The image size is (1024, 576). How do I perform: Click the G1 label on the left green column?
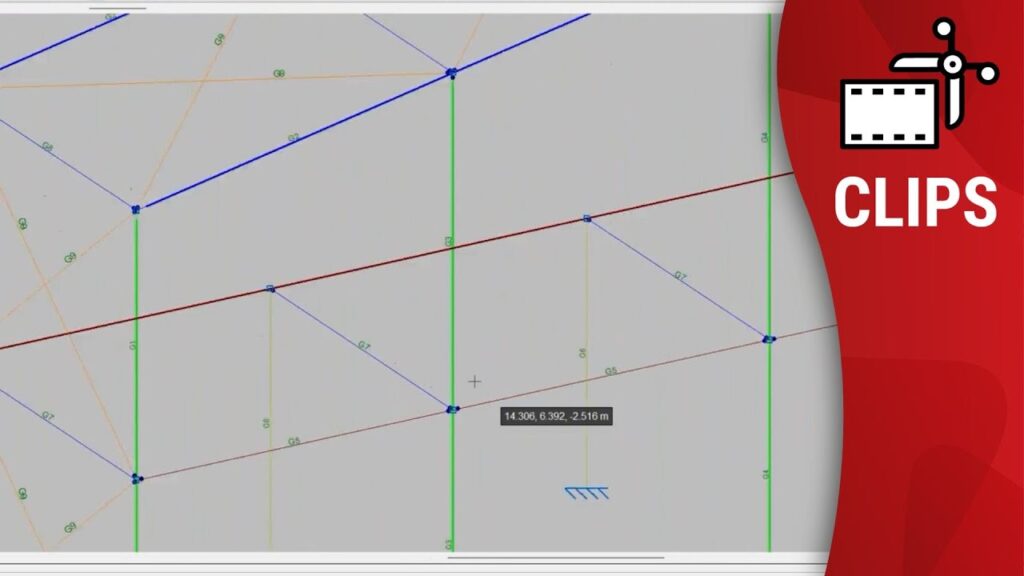[132, 345]
